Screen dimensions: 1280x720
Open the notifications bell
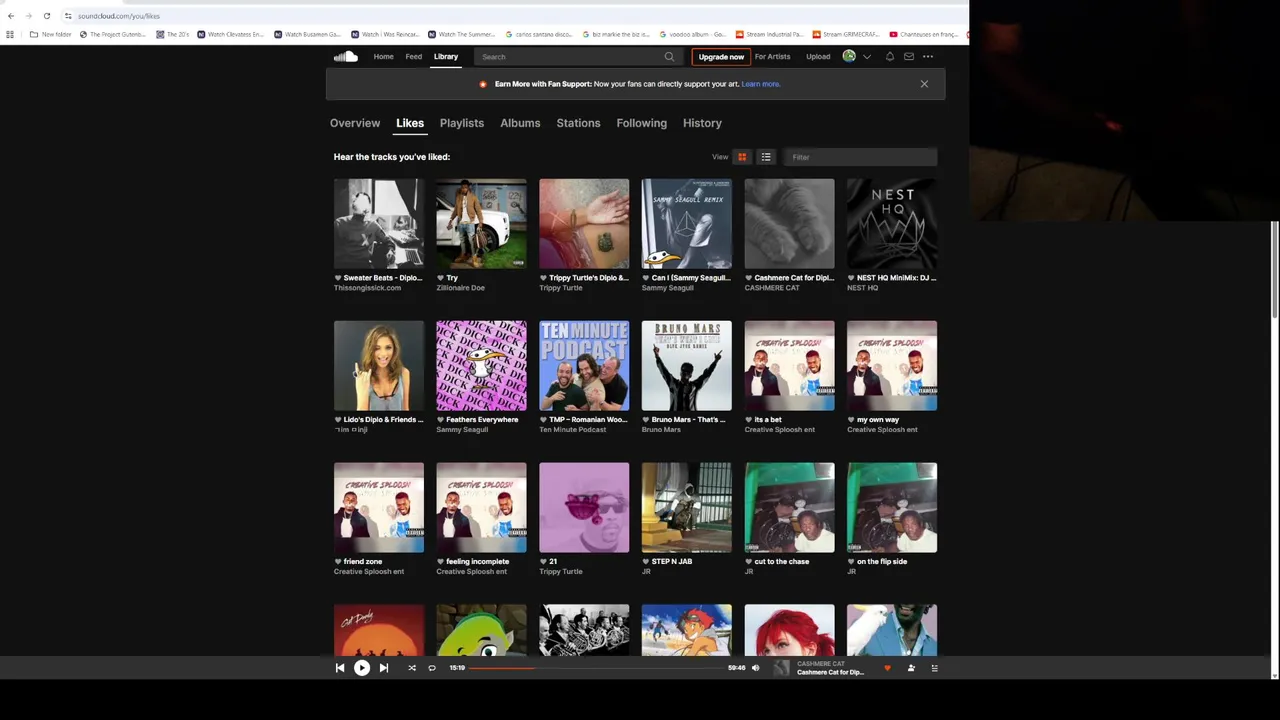pos(889,57)
